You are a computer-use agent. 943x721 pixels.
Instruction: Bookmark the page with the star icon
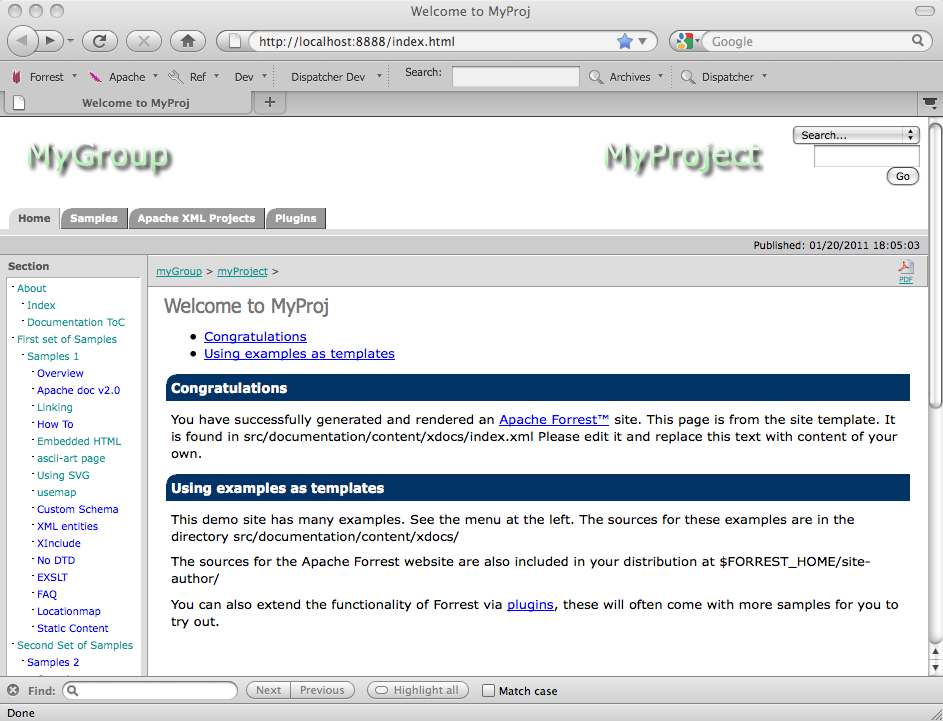pyautogui.click(x=625, y=41)
